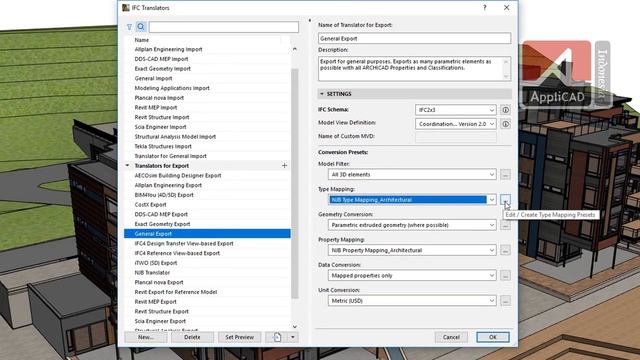The image size is (640, 360).
Task: Open Model View Definition info button
Action: coord(505,124)
